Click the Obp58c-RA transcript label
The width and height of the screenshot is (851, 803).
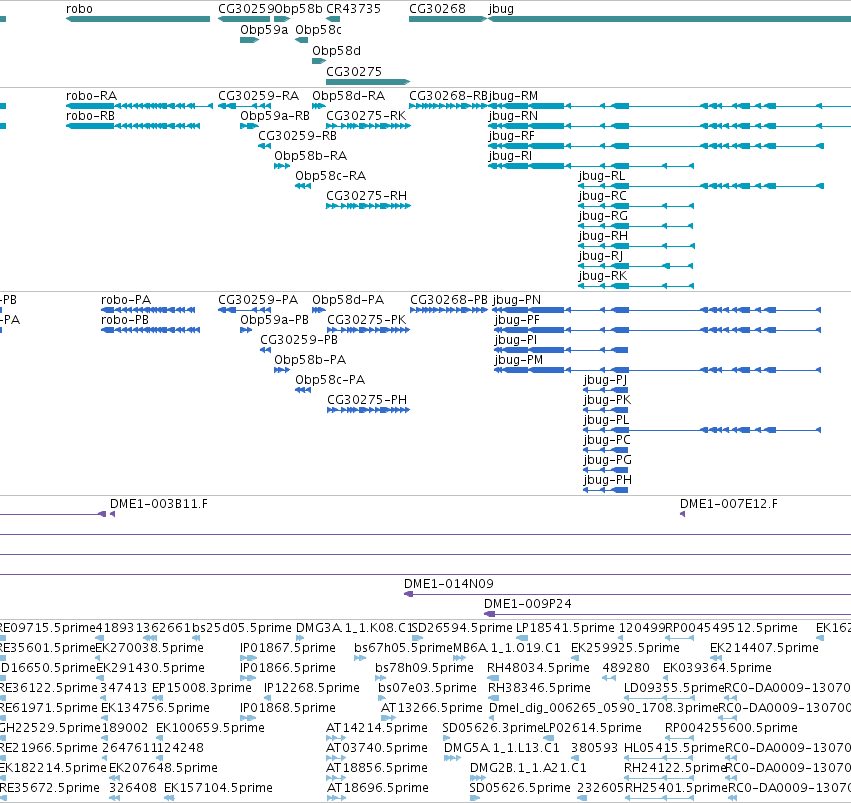tap(331, 176)
